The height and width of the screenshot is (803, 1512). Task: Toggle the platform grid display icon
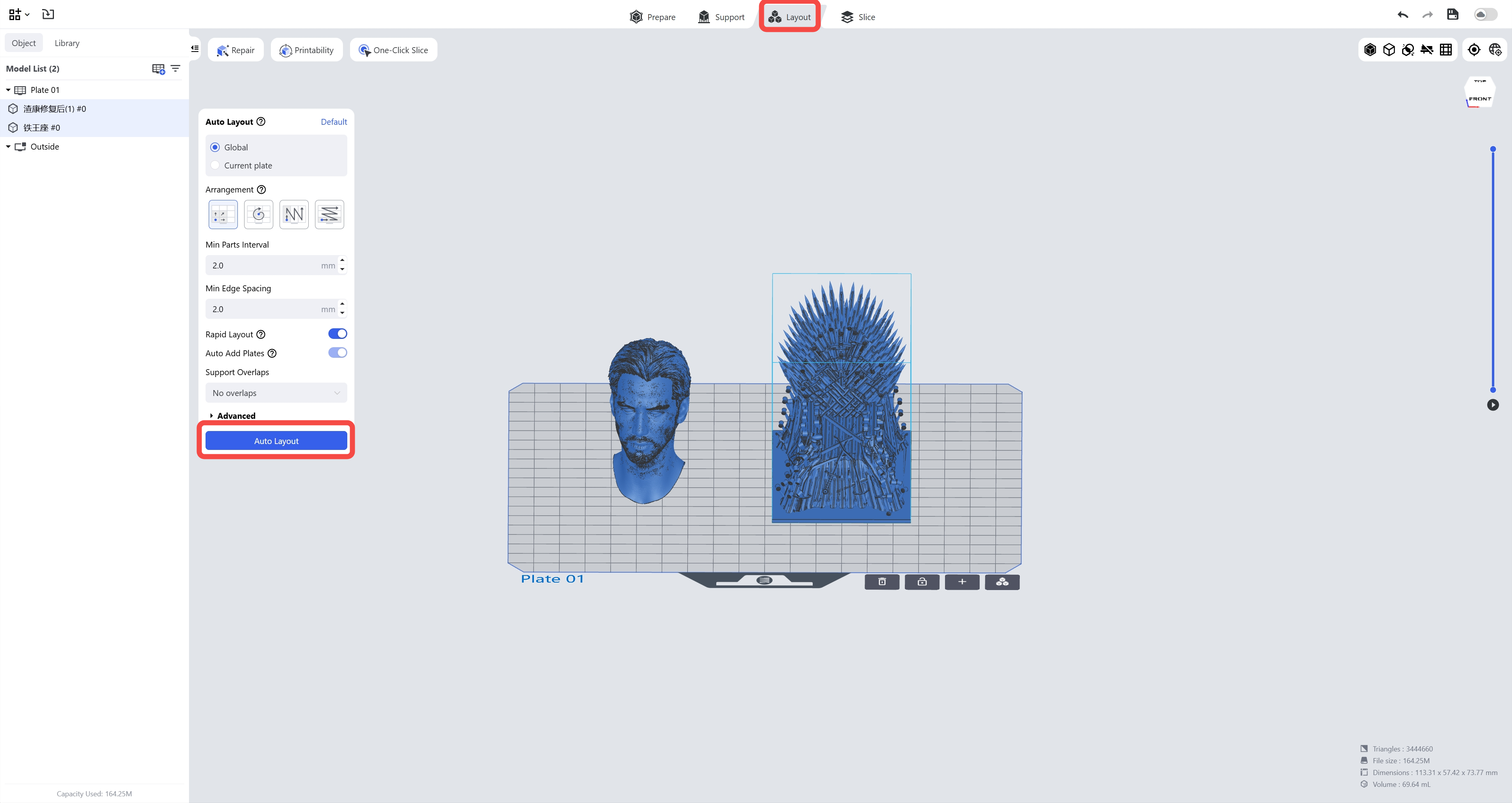tap(1446, 50)
